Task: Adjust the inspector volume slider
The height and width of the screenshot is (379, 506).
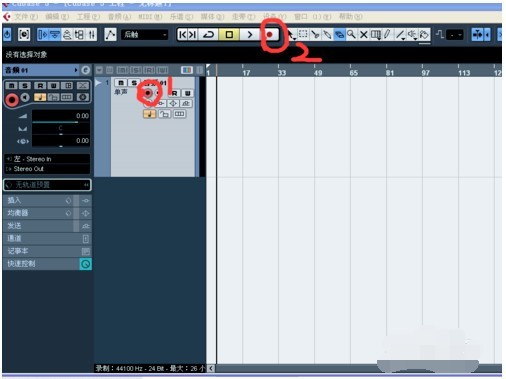Action: (x=61, y=116)
